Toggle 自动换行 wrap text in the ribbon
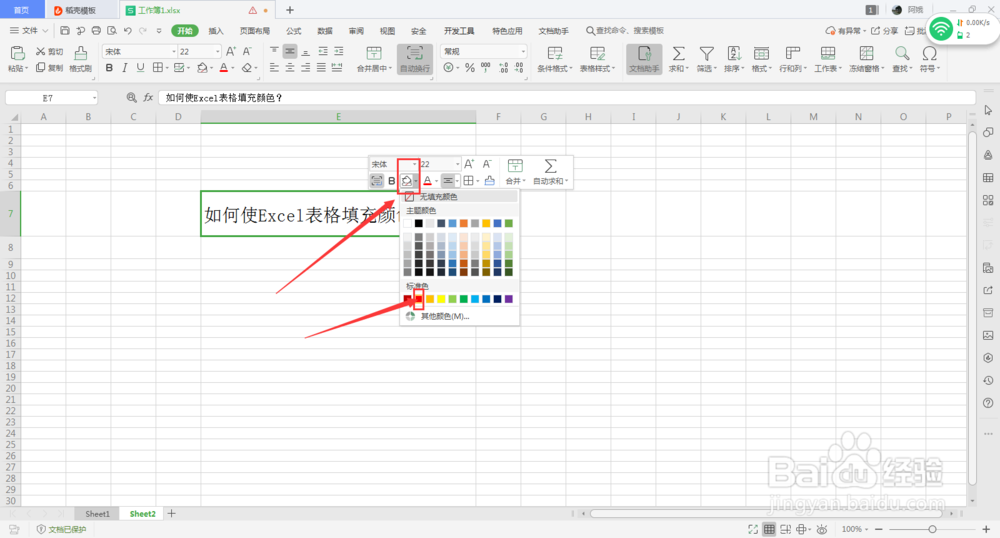Image resolution: width=1000 pixels, height=538 pixels. (x=415, y=59)
